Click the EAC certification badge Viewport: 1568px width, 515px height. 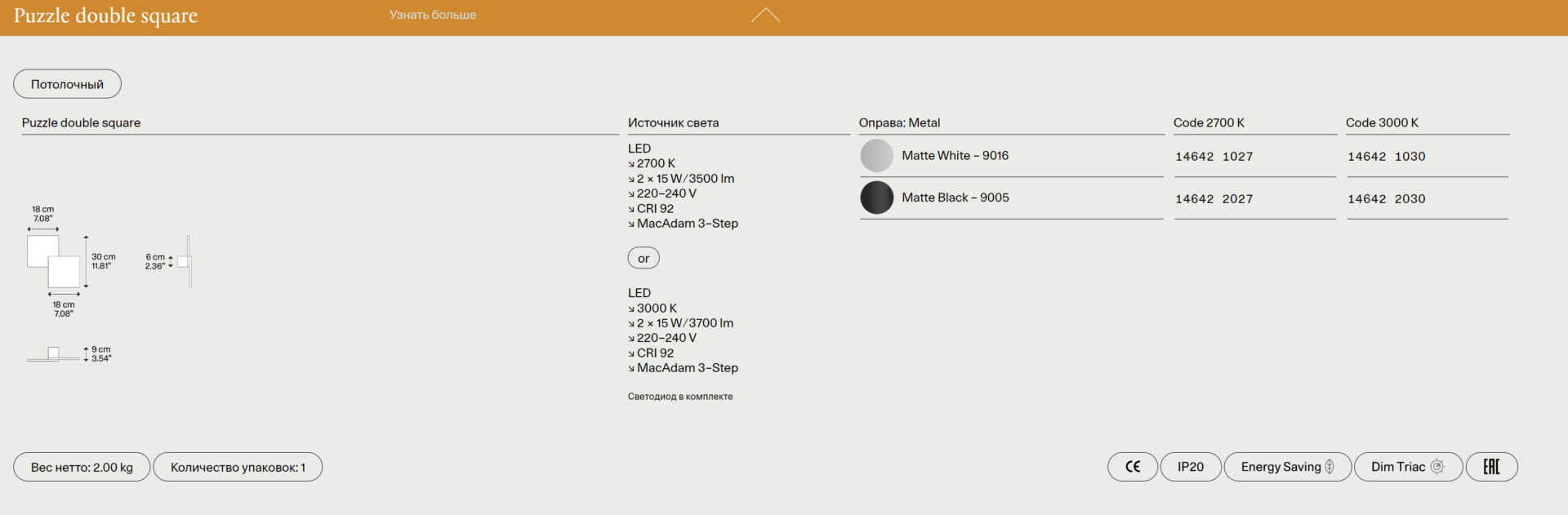click(x=1491, y=467)
